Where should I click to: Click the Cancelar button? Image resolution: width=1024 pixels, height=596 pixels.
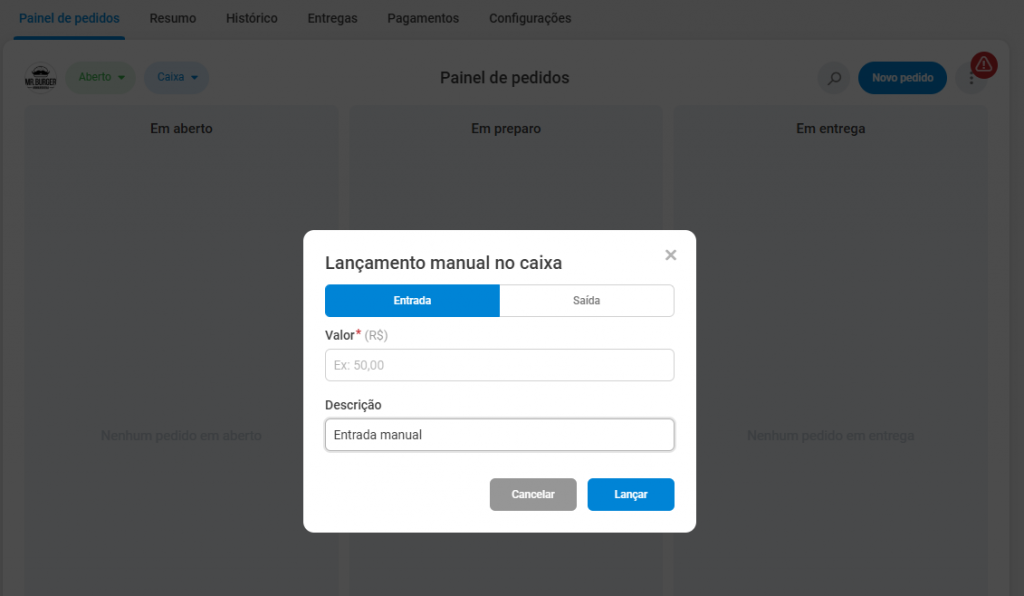(x=533, y=494)
